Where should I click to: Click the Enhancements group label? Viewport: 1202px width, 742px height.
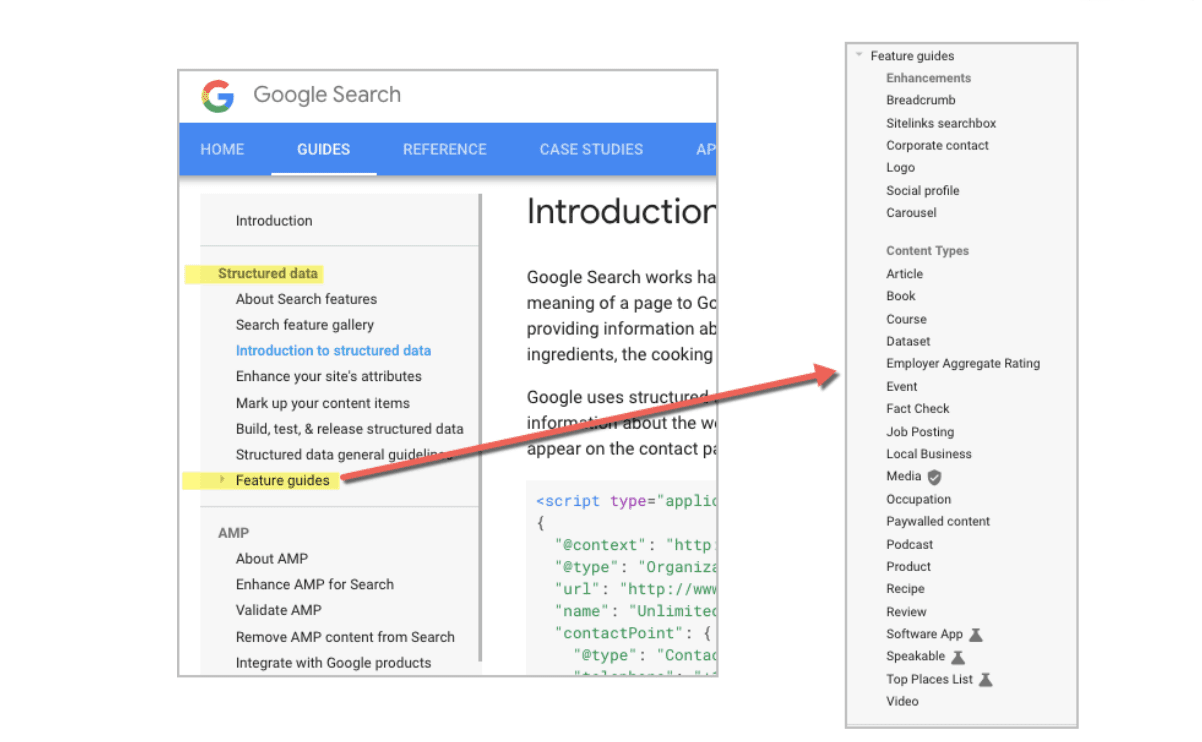[928, 78]
